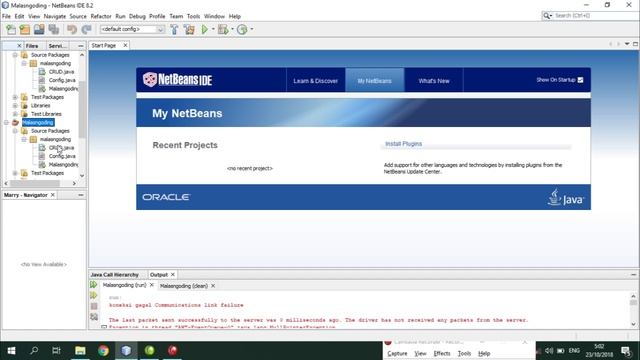Open the Debug Project dropdown arrow
This screenshot has width=640, height=360.
click(232, 29)
